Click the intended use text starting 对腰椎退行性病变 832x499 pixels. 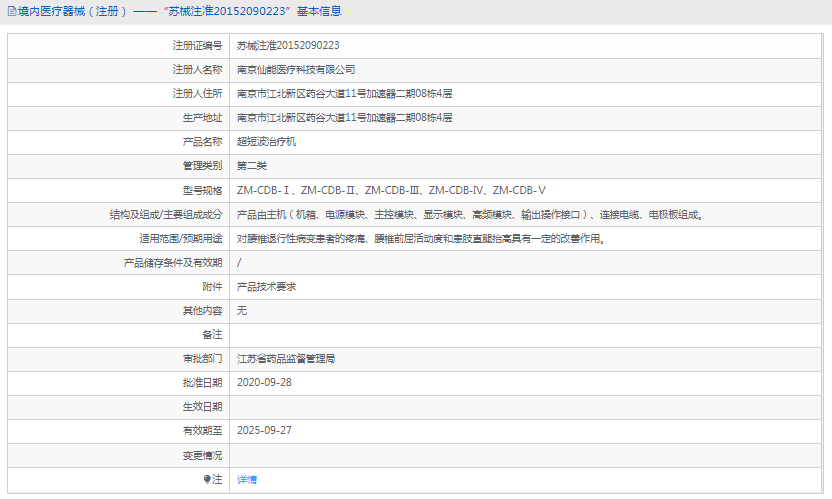pyautogui.click(x=421, y=239)
